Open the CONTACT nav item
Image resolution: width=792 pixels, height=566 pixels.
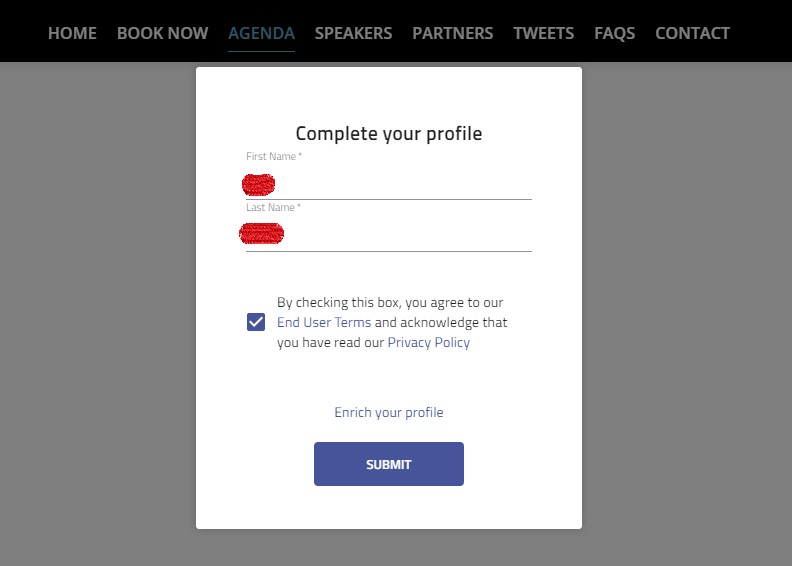[x=692, y=33]
